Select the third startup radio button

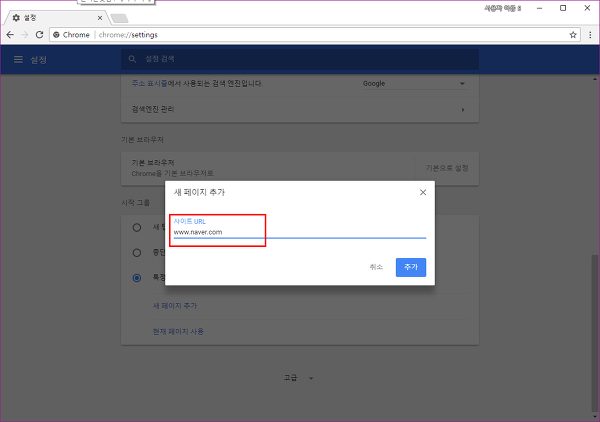point(137,278)
